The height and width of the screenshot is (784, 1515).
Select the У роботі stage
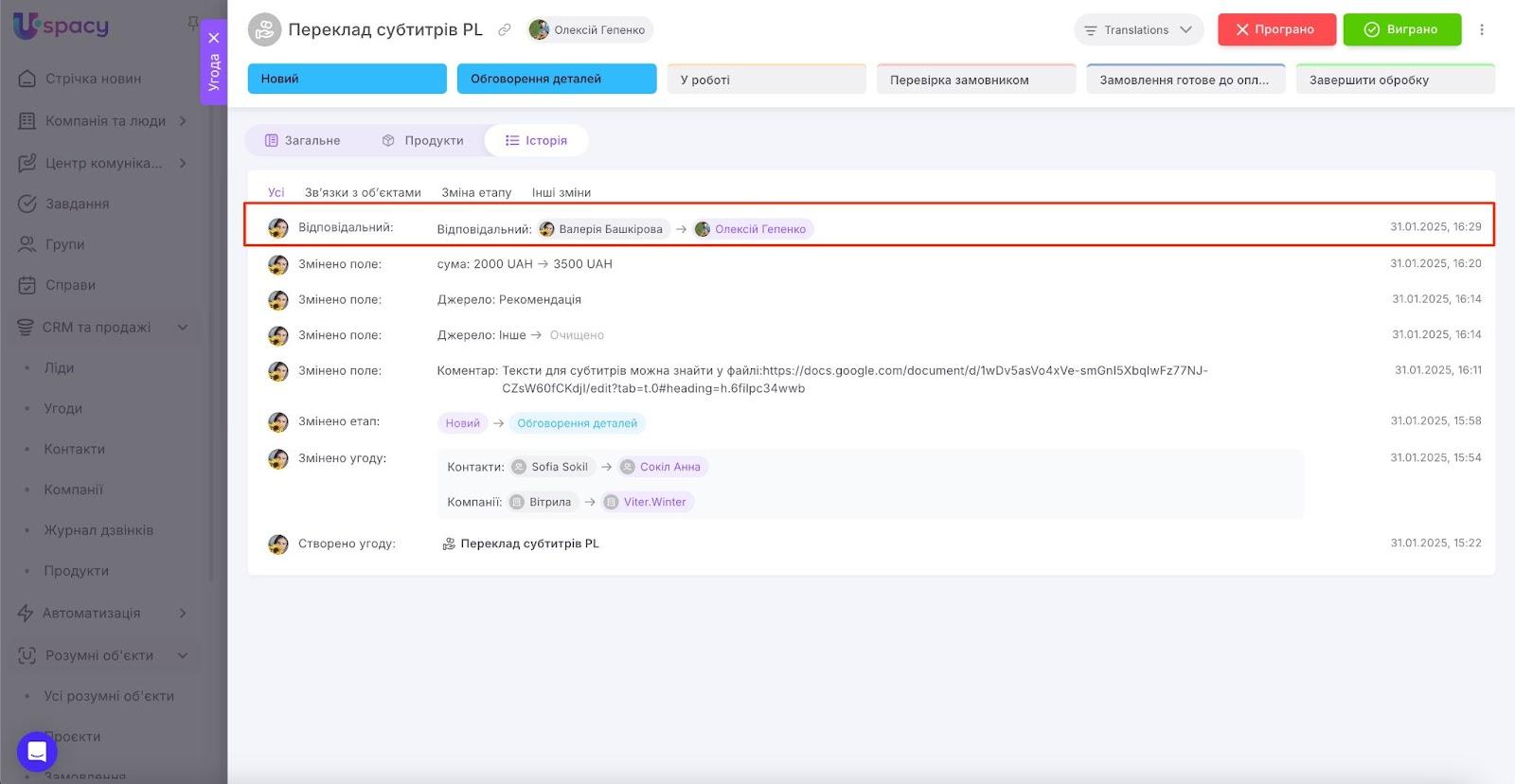point(766,80)
